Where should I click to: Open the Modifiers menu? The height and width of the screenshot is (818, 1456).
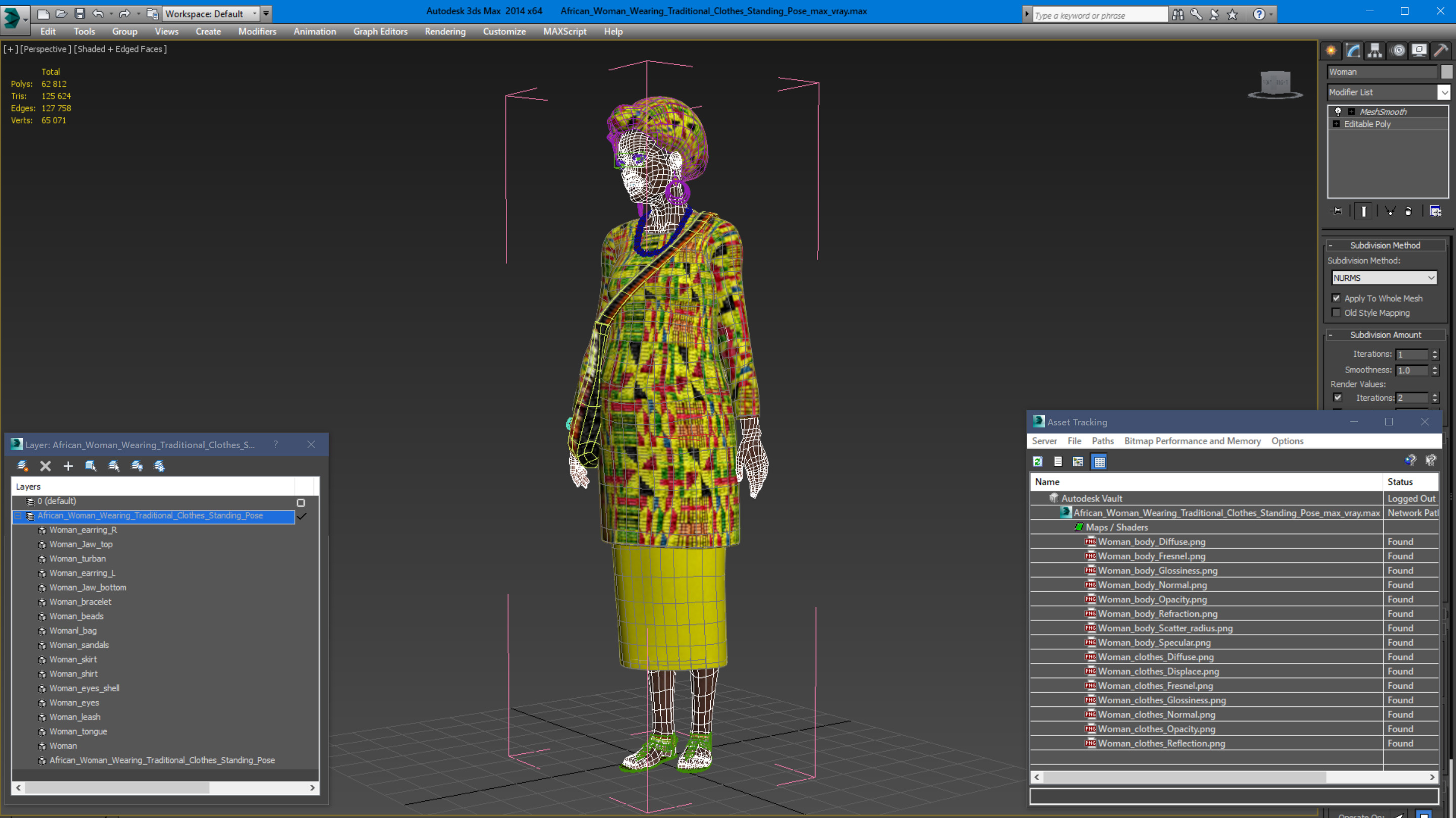pos(257,32)
